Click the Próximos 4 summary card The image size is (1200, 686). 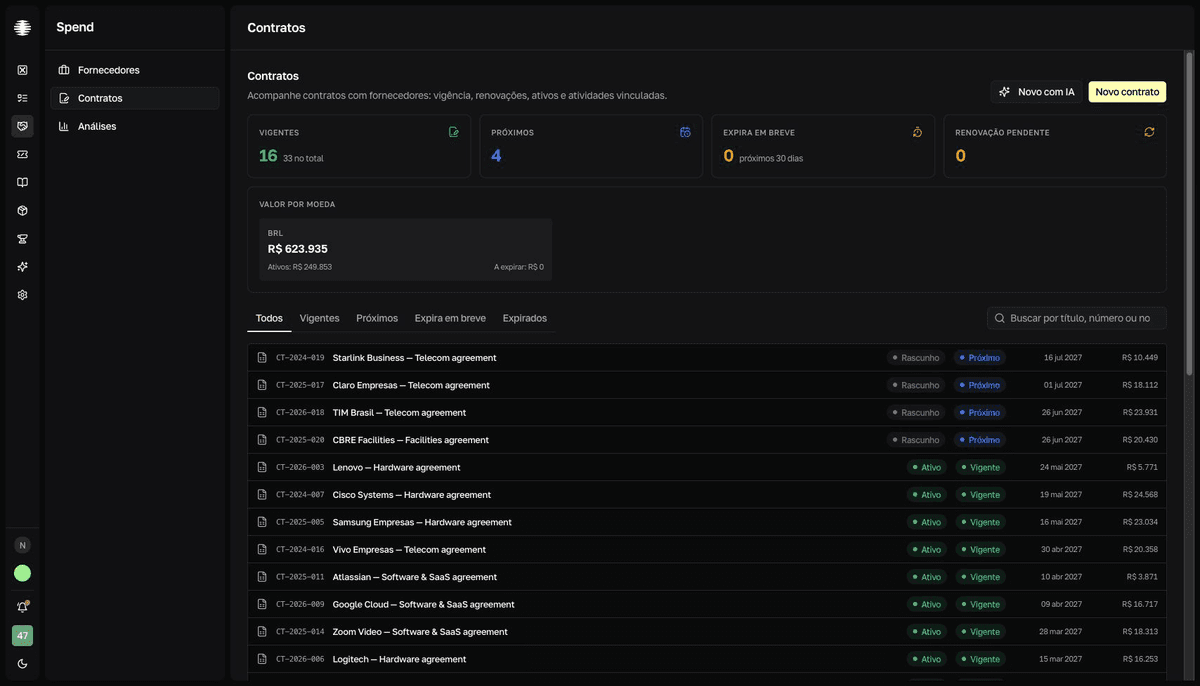click(591, 146)
